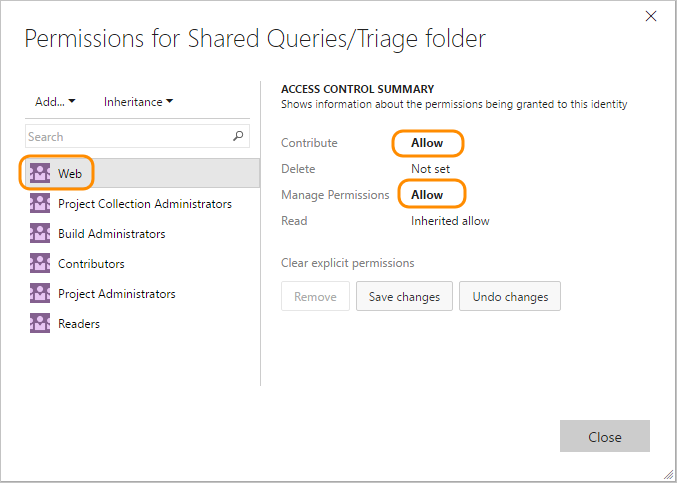
Task: Open the Inheritance dropdown menu
Action: (138, 102)
